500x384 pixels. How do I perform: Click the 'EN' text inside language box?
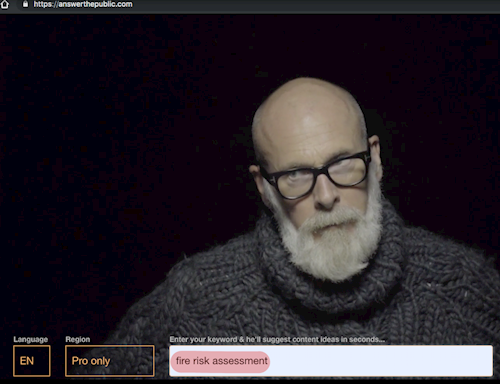point(27,361)
